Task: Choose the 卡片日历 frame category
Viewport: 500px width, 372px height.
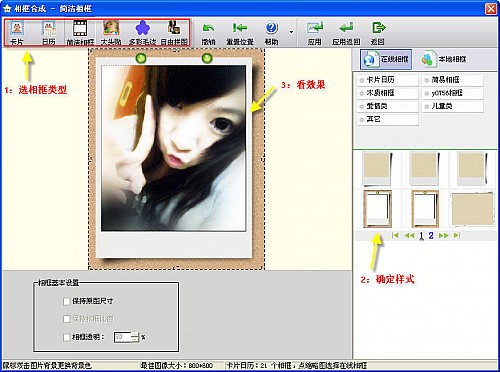Action: 388,80
